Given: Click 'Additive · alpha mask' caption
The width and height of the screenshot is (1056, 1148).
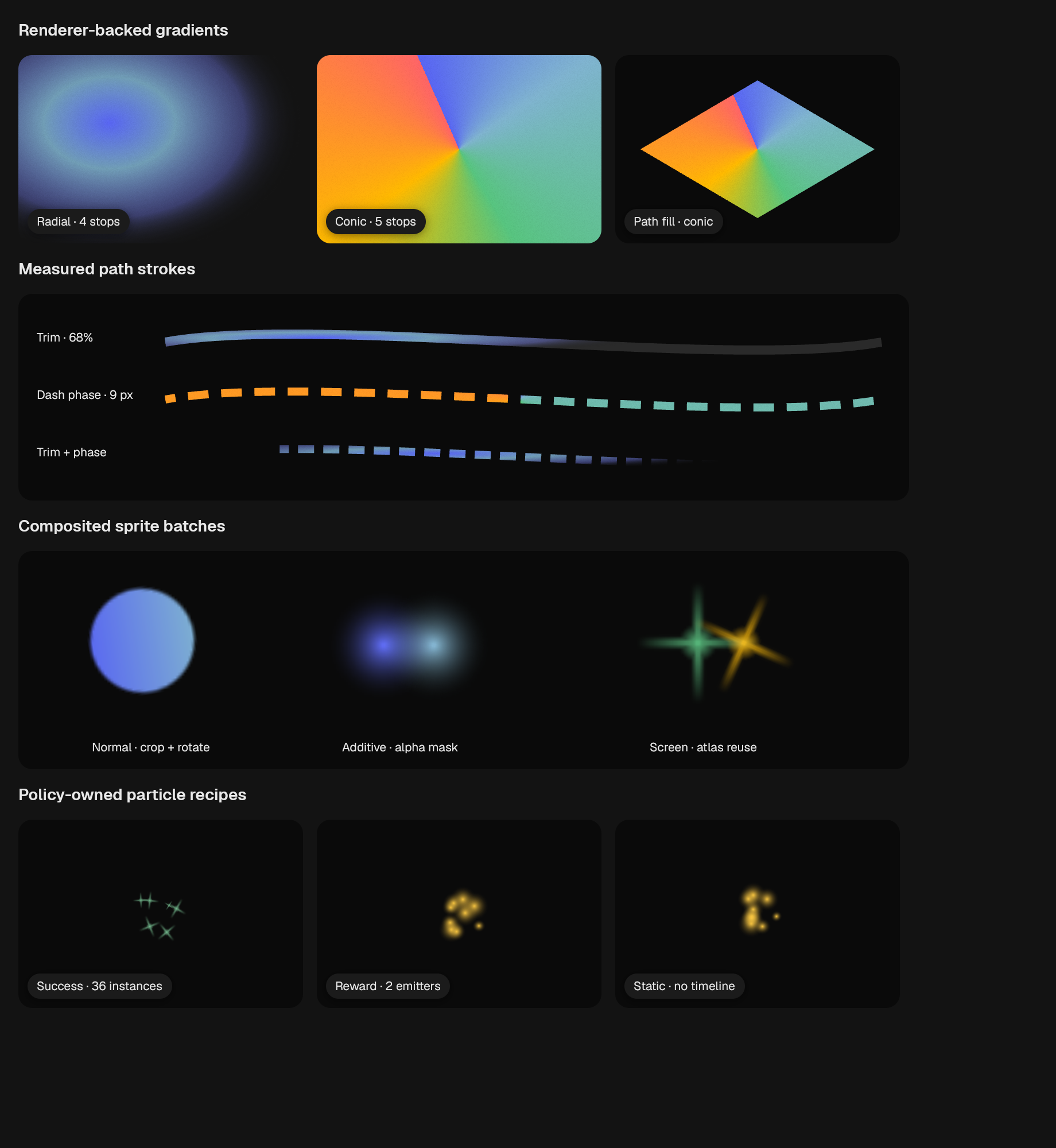Looking at the screenshot, I should (400, 747).
